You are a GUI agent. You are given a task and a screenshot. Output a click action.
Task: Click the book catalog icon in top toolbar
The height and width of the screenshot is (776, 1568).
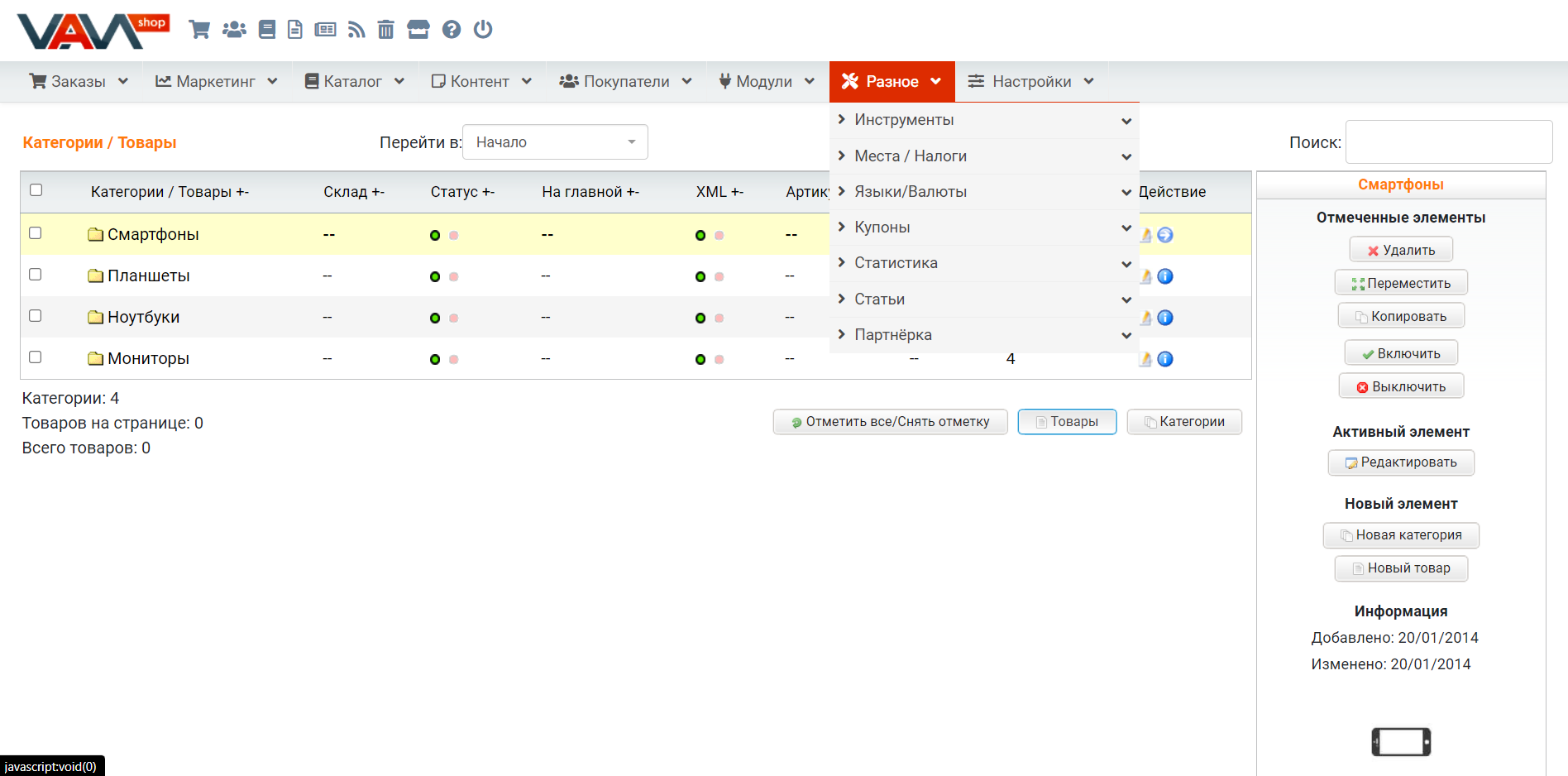267,30
